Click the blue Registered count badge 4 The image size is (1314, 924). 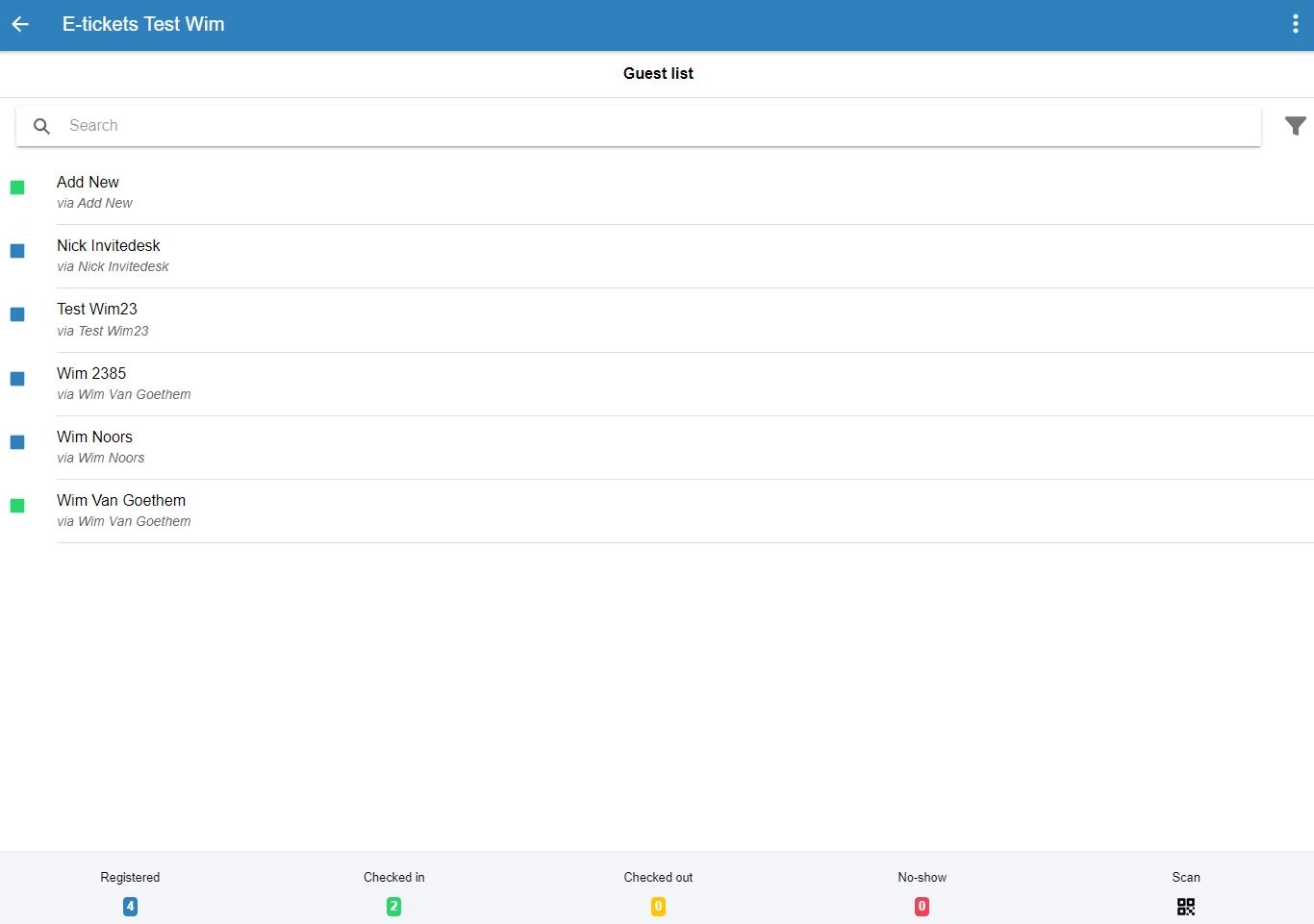pyautogui.click(x=130, y=907)
